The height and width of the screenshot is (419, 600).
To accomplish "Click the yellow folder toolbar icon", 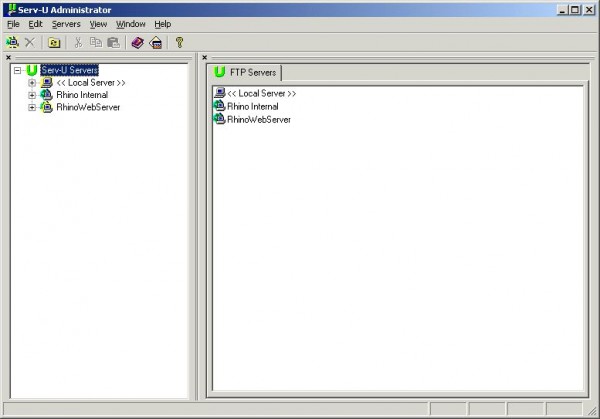I will 54,42.
